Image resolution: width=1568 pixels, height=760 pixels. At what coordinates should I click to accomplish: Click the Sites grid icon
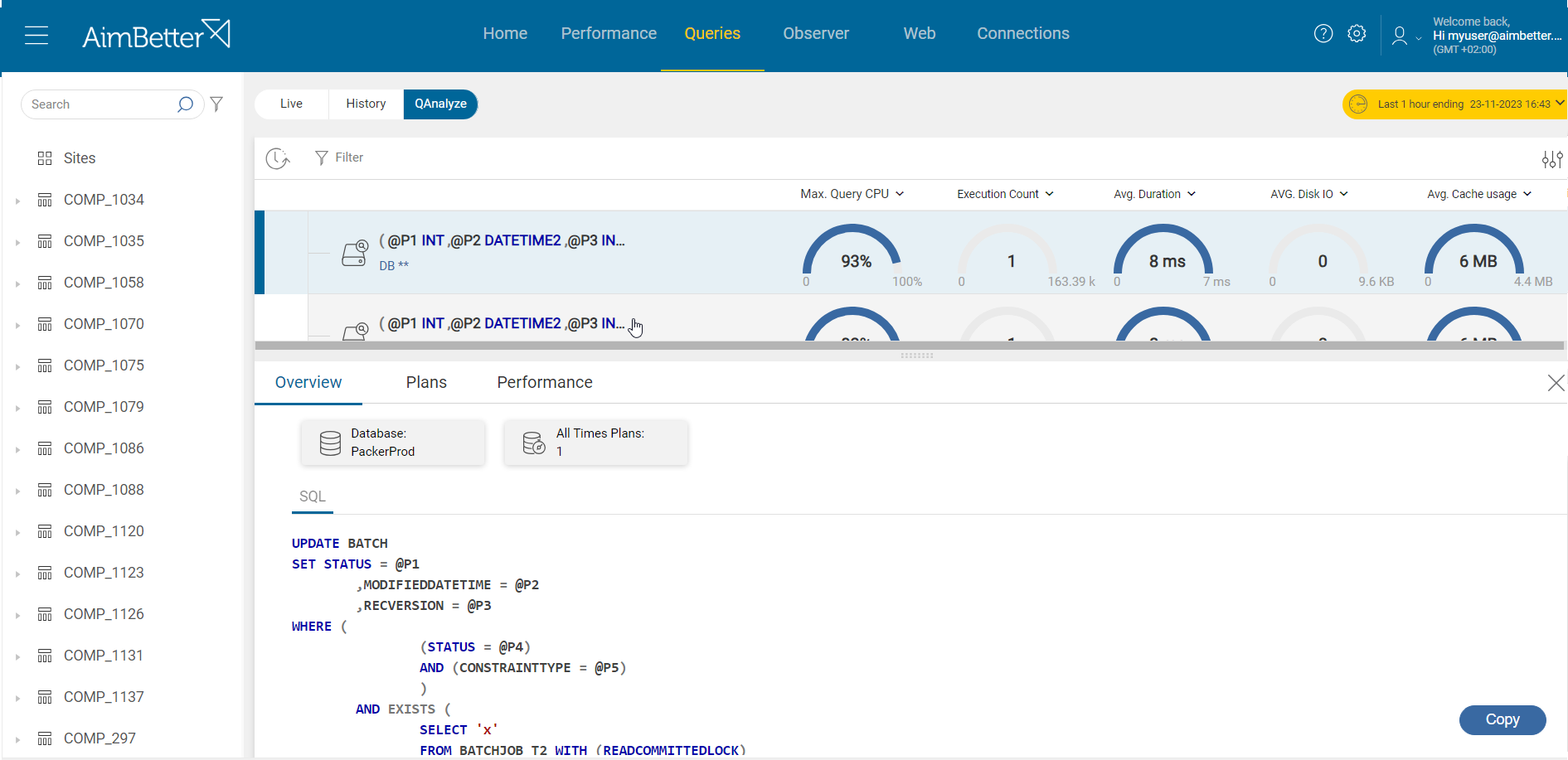coord(45,158)
